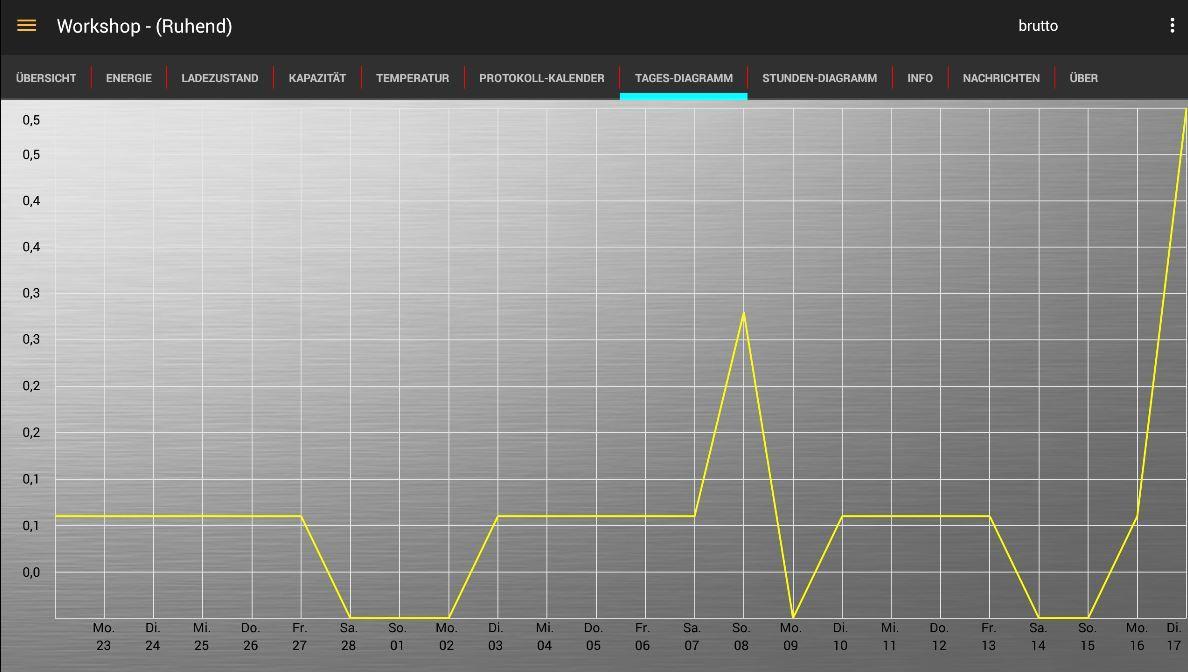This screenshot has height=672, width=1188.
Task: Switch to the STUNDEN-DIAGRAMM tab
Action: 820,78
